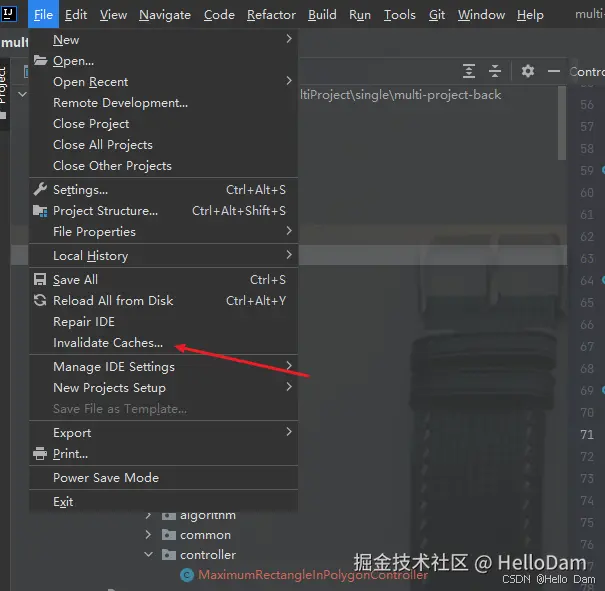Choose Close Other Projects
605x591 pixels.
tap(163, 165)
